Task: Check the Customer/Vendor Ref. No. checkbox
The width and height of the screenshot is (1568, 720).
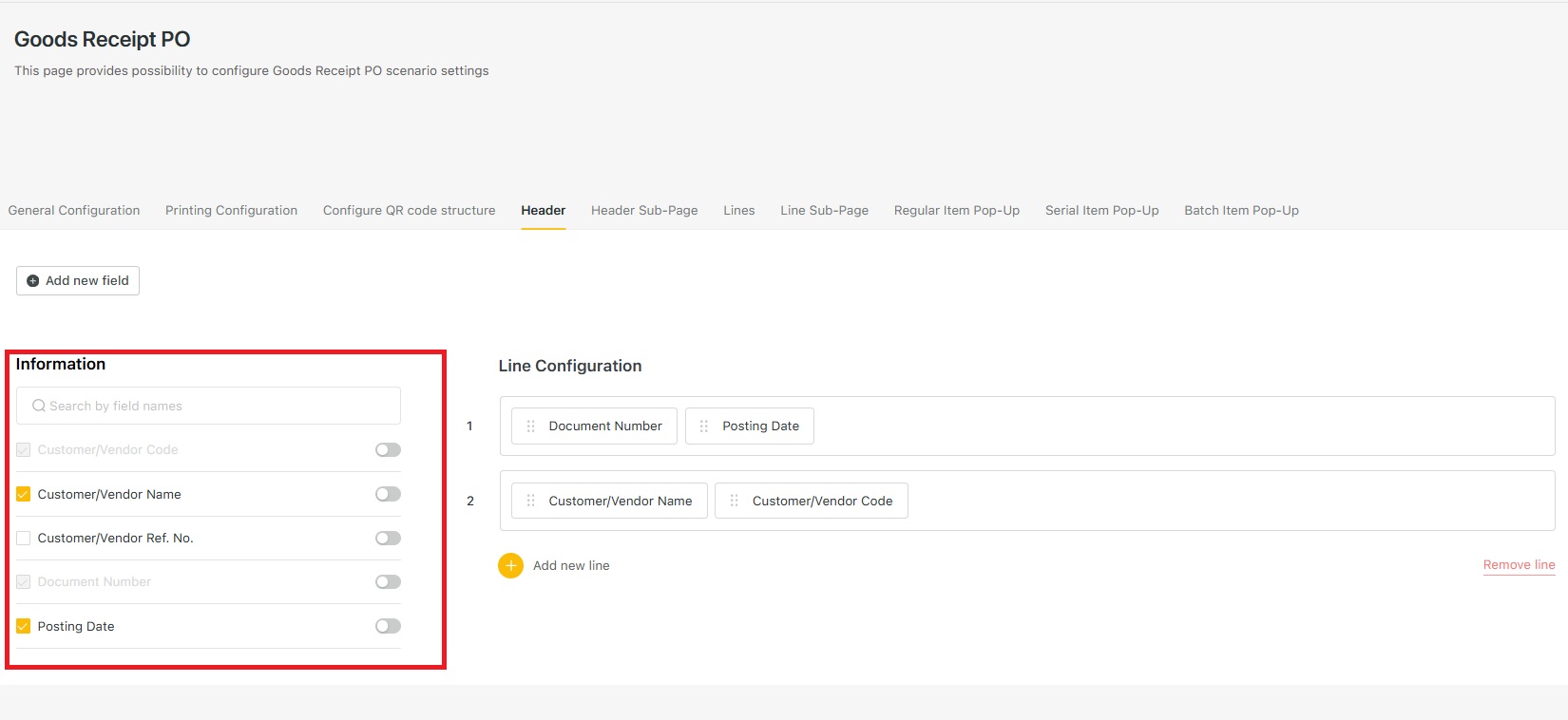Action: (24, 538)
